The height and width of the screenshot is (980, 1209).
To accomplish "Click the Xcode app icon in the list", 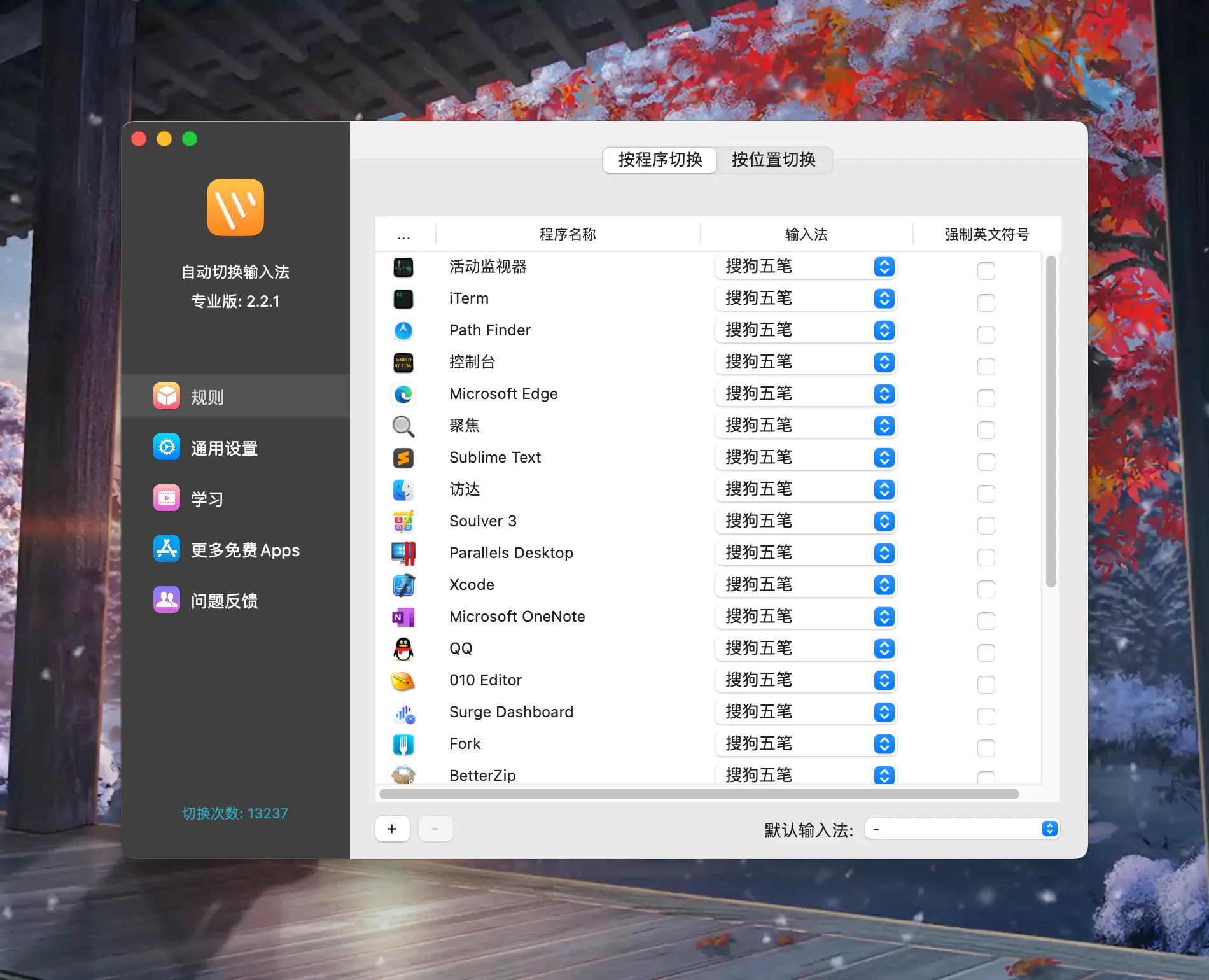I will point(403,585).
